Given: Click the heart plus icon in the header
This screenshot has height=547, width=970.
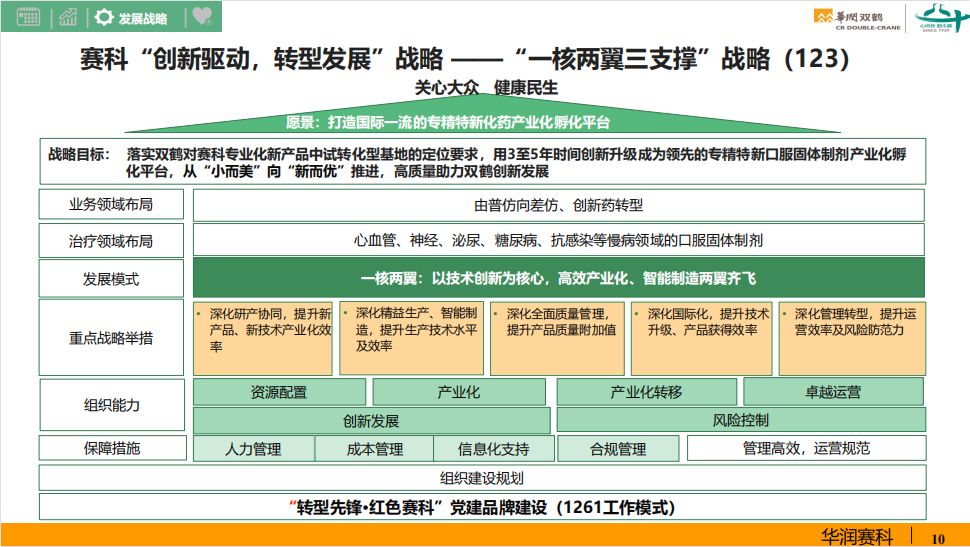Looking at the screenshot, I should (202, 17).
